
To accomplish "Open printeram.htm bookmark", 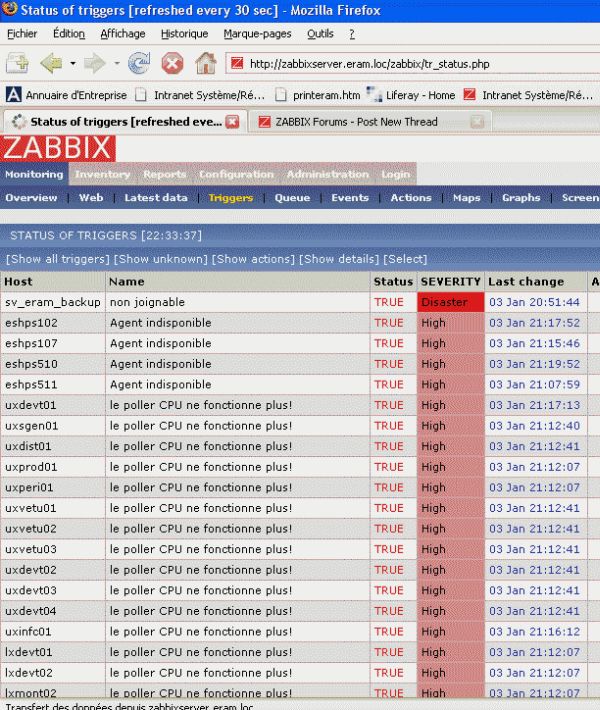I will [x=318, y=95].
